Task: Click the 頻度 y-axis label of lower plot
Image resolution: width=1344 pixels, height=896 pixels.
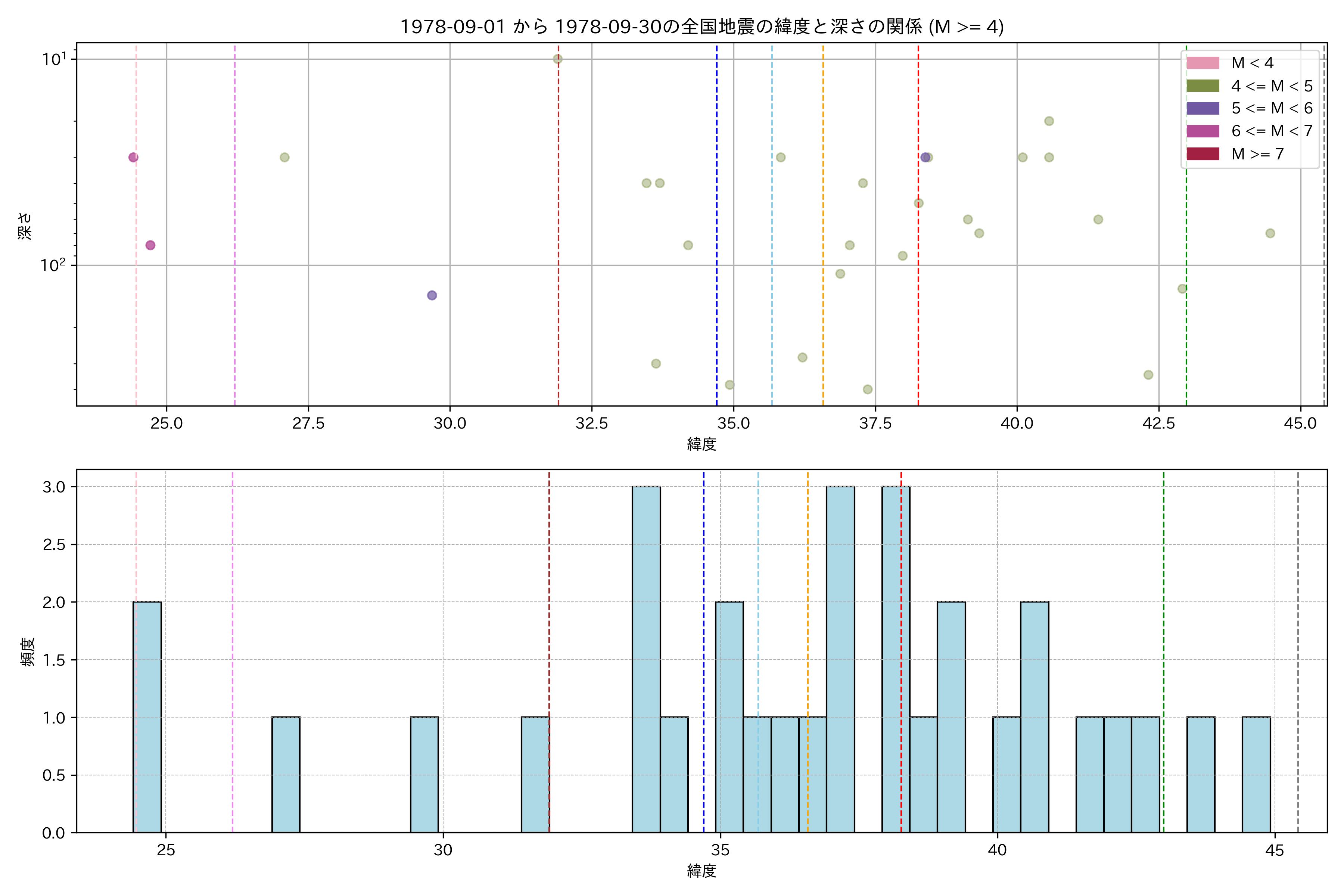Action: click(27, 651)
